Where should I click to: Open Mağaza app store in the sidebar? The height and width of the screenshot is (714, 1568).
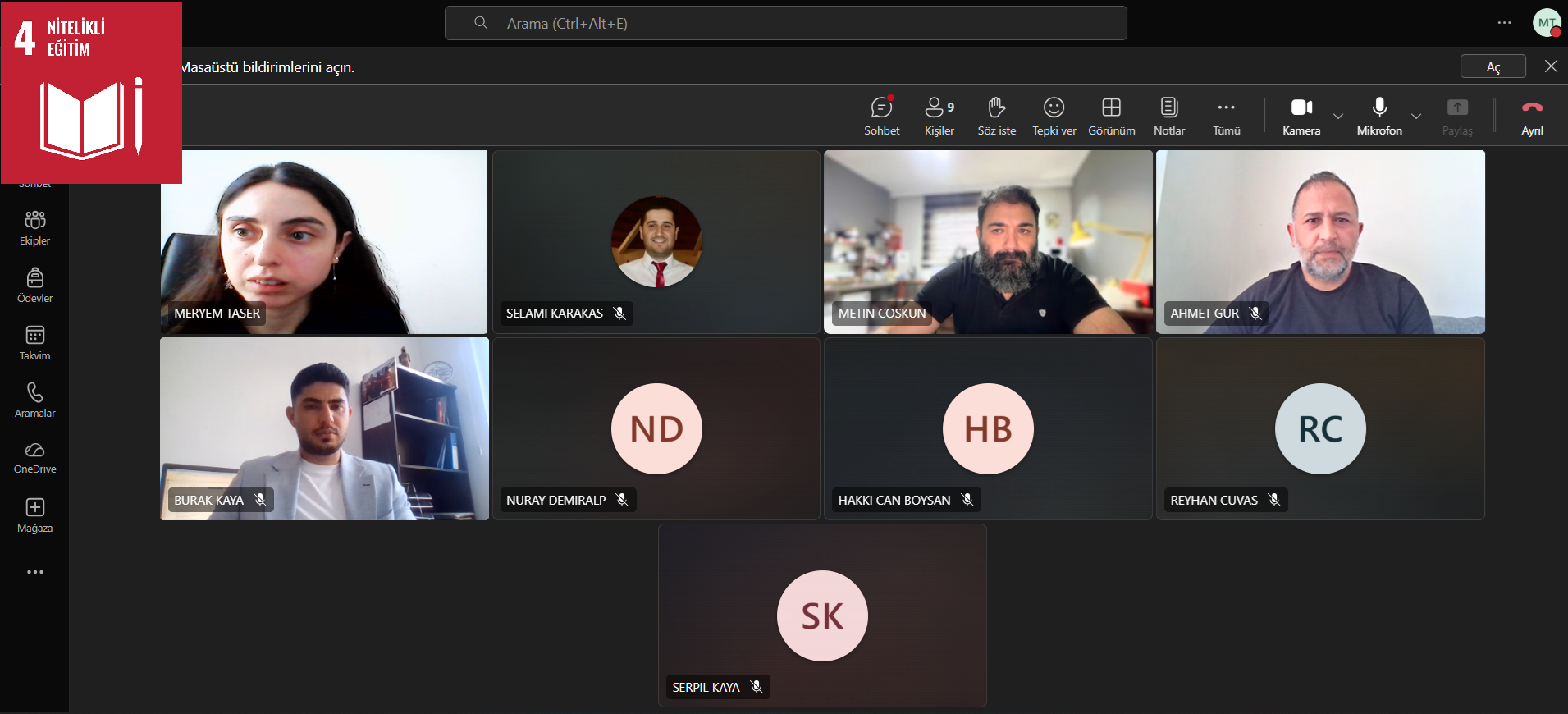coord(34,515)
